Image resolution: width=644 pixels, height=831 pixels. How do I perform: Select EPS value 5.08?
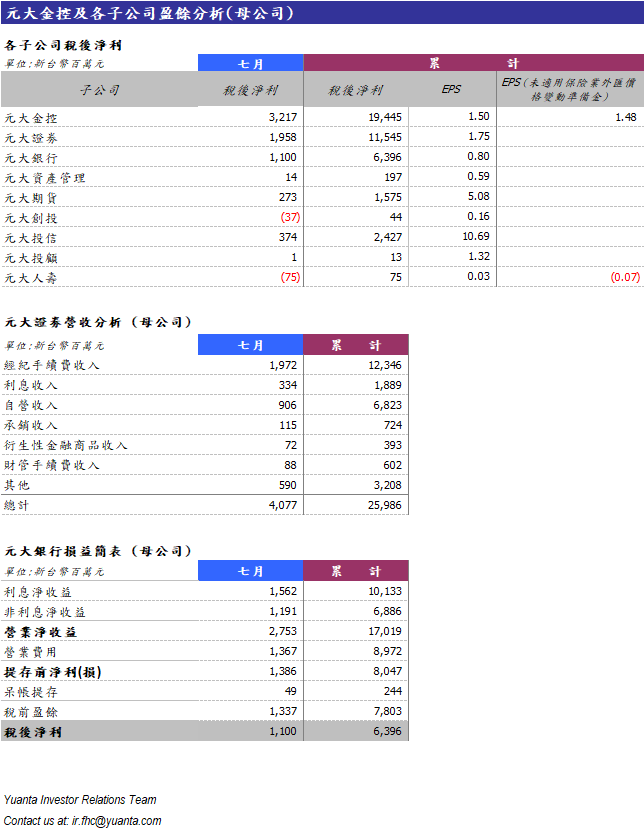(478, 196)
